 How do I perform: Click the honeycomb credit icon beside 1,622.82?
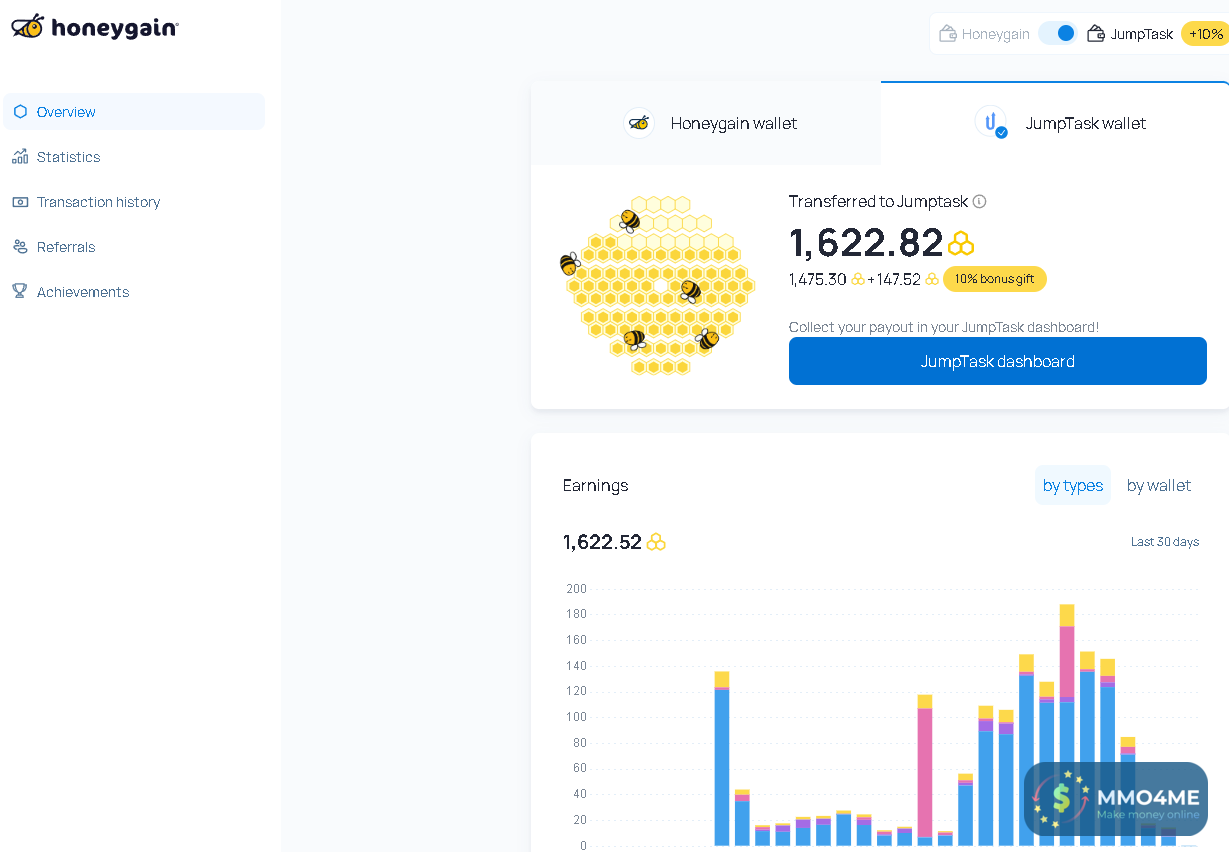point(961,243)
